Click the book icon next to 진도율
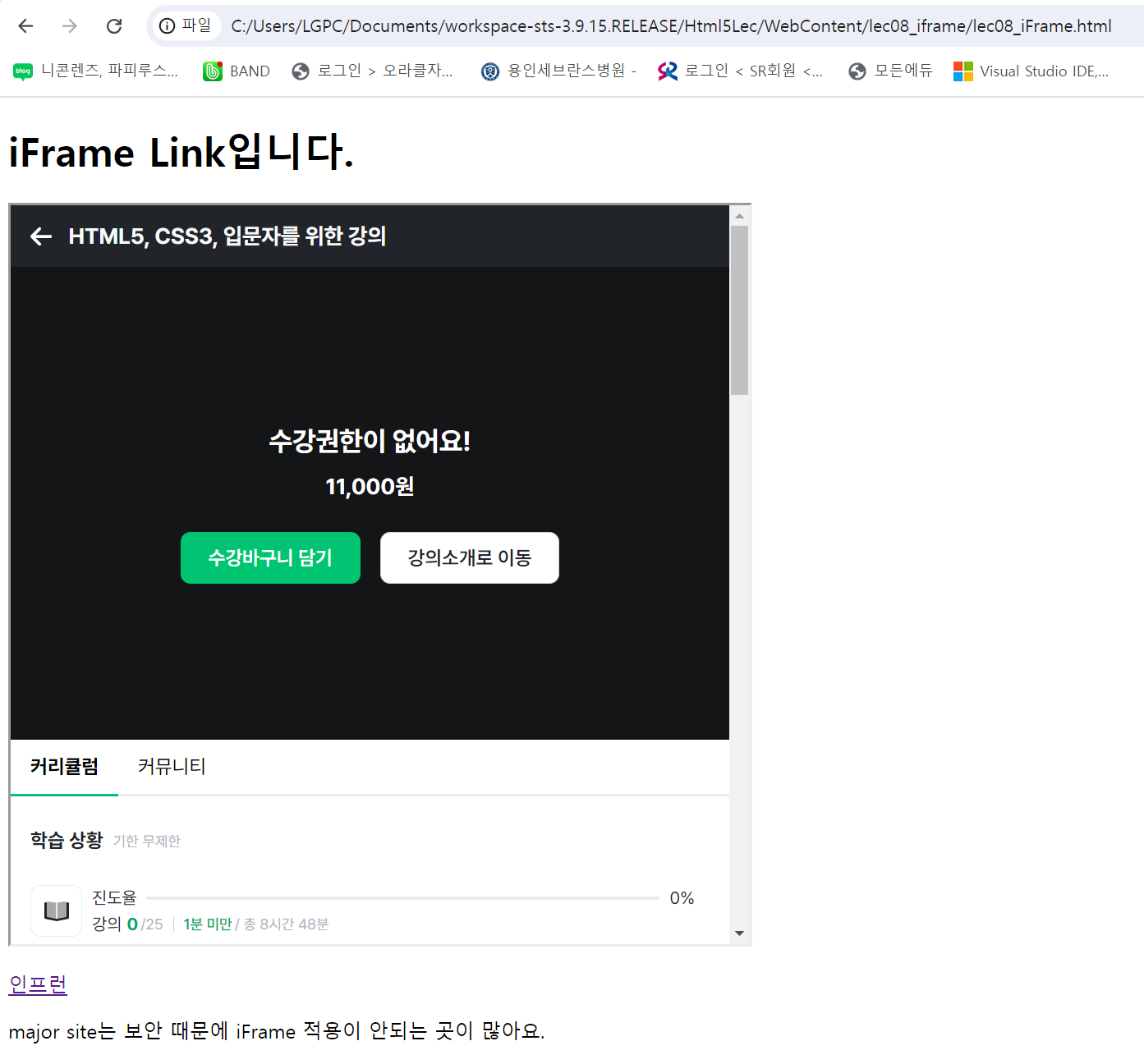 coord(57,910)
